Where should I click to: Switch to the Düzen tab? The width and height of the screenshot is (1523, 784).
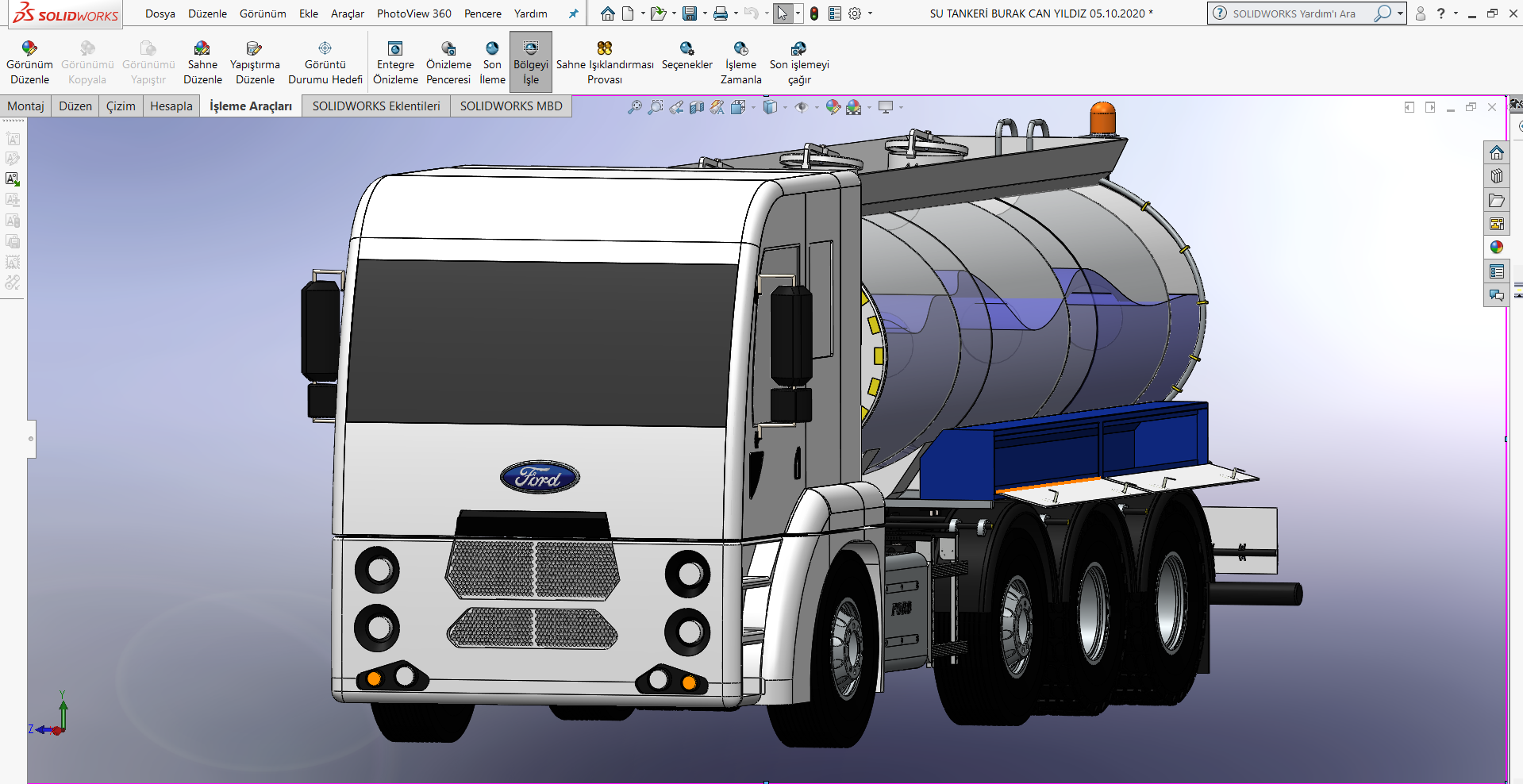click(75, 106)
